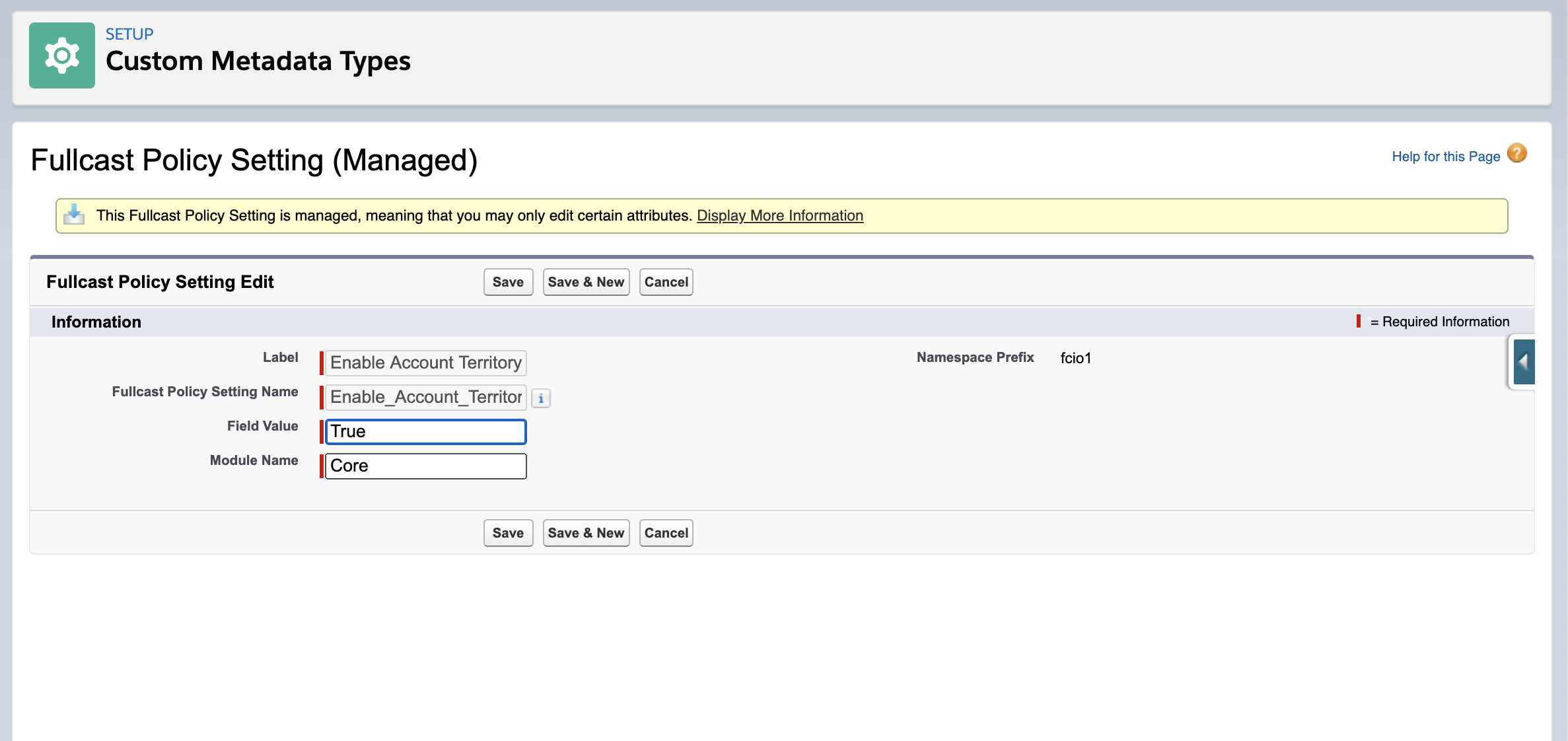Click the Fullcast Policy Setting (Managed) title
This screenshot has width=1568, height=741.
click(x=254, y=160)
